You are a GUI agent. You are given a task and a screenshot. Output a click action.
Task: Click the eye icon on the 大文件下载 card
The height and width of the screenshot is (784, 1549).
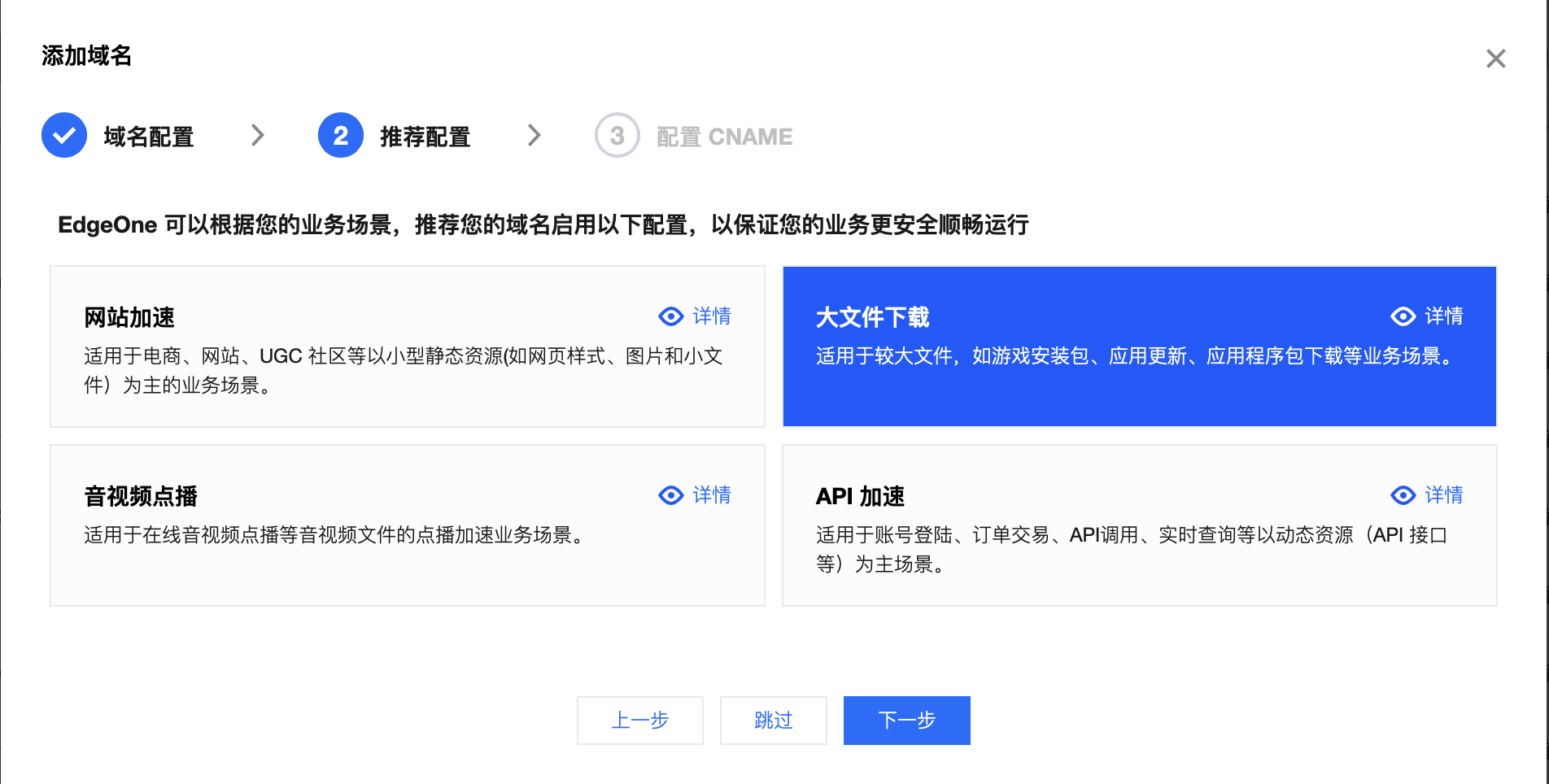[1402, 316]
